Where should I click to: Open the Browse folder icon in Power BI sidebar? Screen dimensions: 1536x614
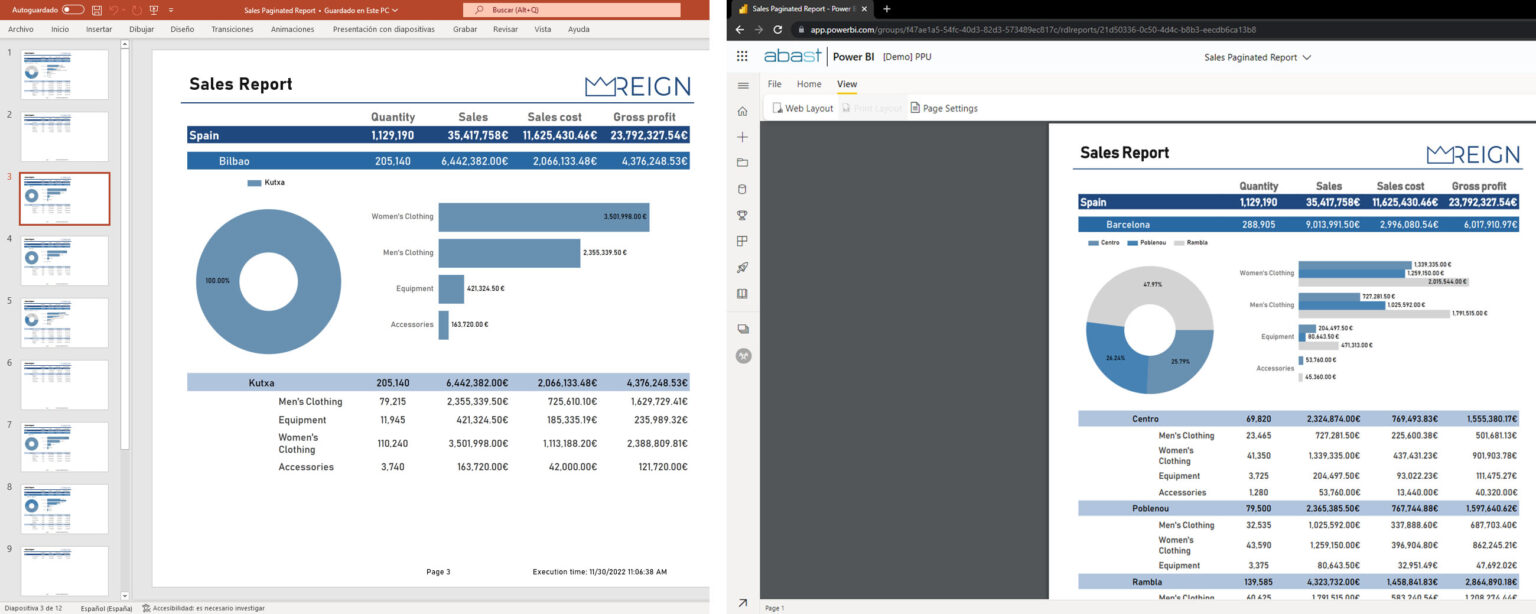[x=743, y=162]
